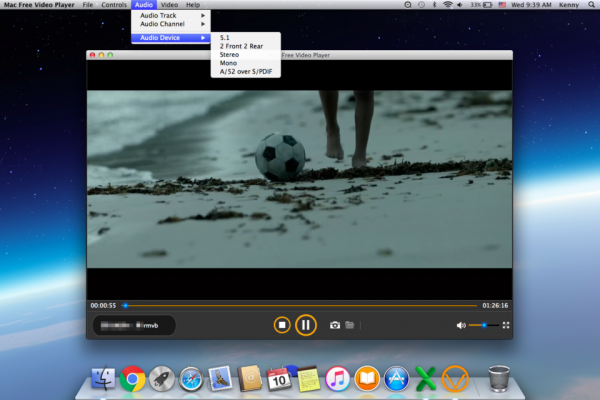Enter fullscreen with the expand icon
600x400 pixels.
point(506,325)
